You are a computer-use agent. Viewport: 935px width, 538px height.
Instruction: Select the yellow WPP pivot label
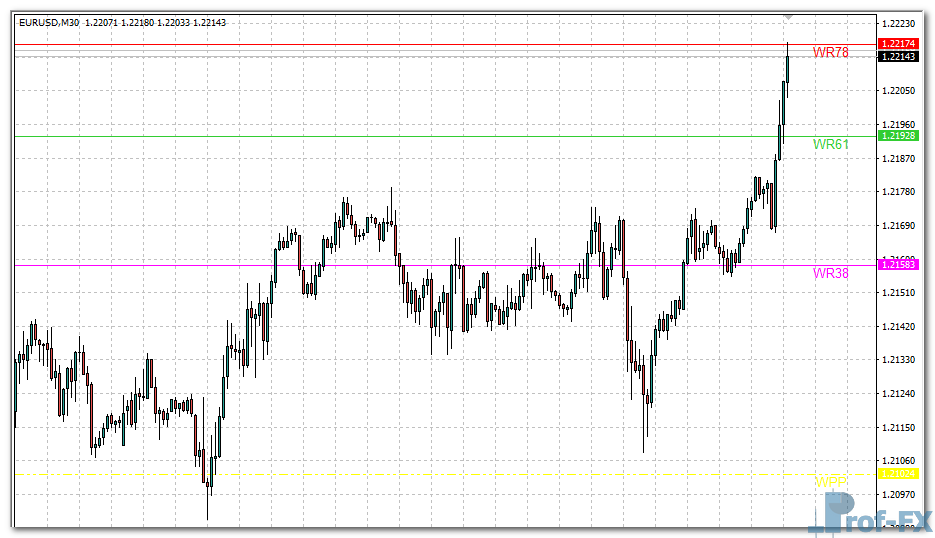(829, 482)
